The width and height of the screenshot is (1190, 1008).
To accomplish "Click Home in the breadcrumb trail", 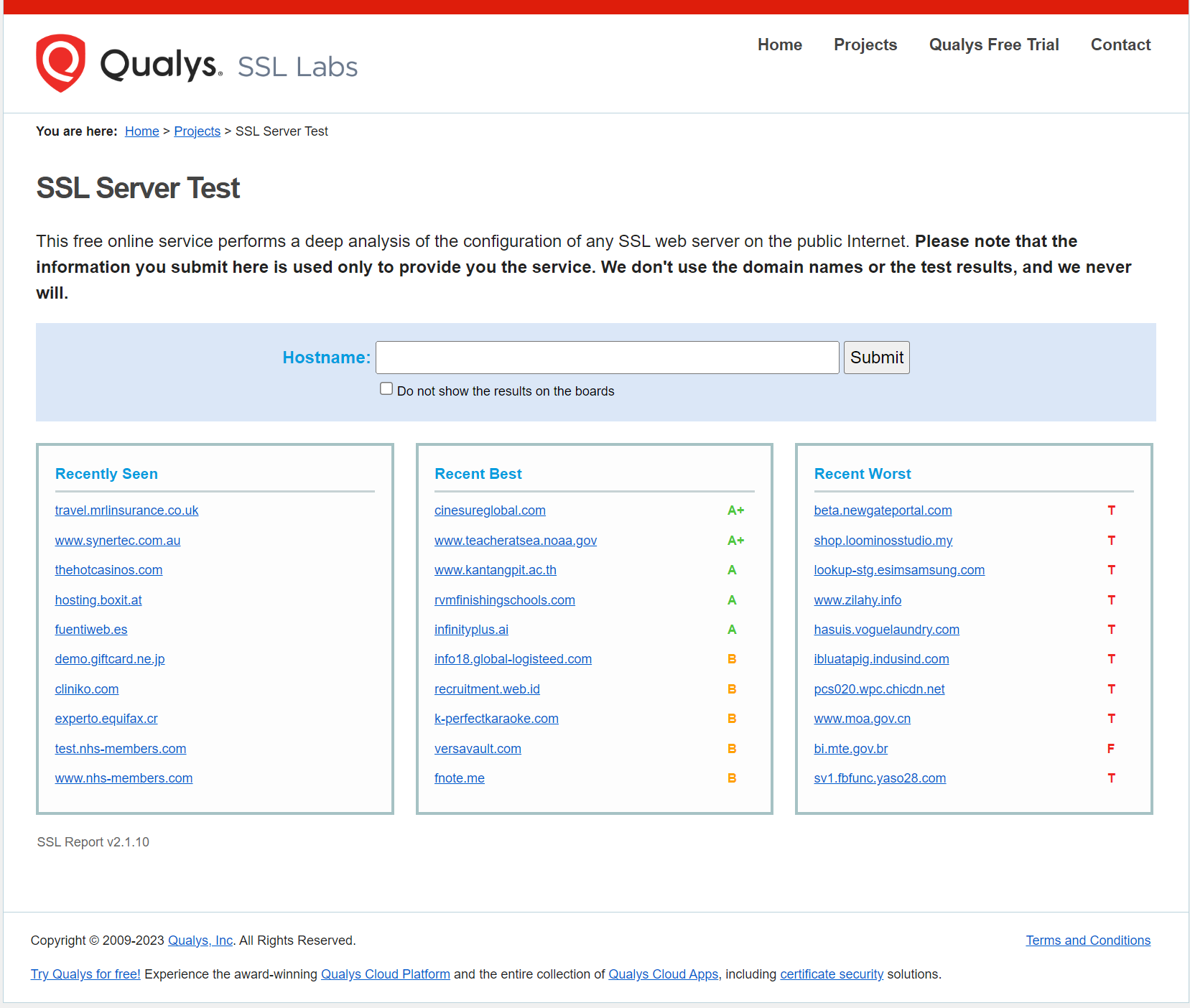I will [141, 131].
